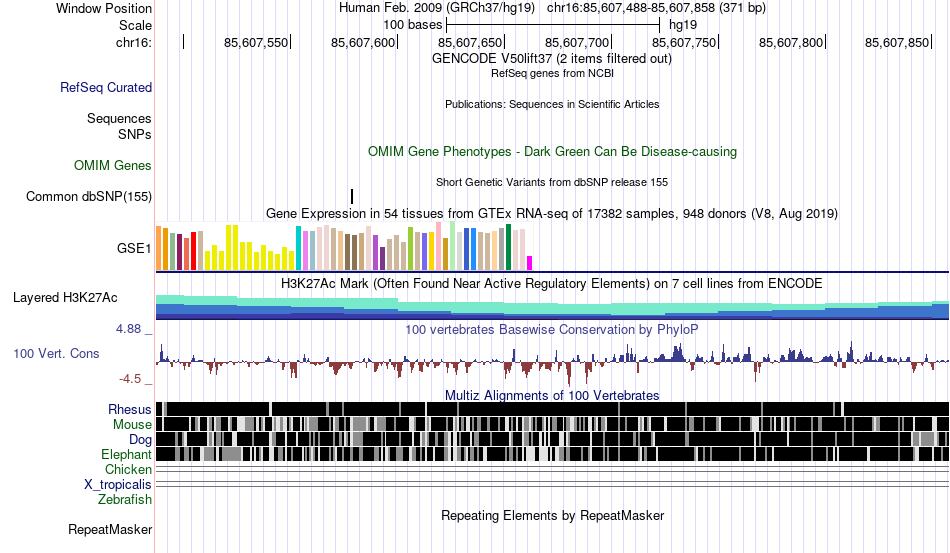Viewport: 950px width, 553px height.
Task: Click the layered H3K27Ac signal graph
Action: (x=552, y=307)
